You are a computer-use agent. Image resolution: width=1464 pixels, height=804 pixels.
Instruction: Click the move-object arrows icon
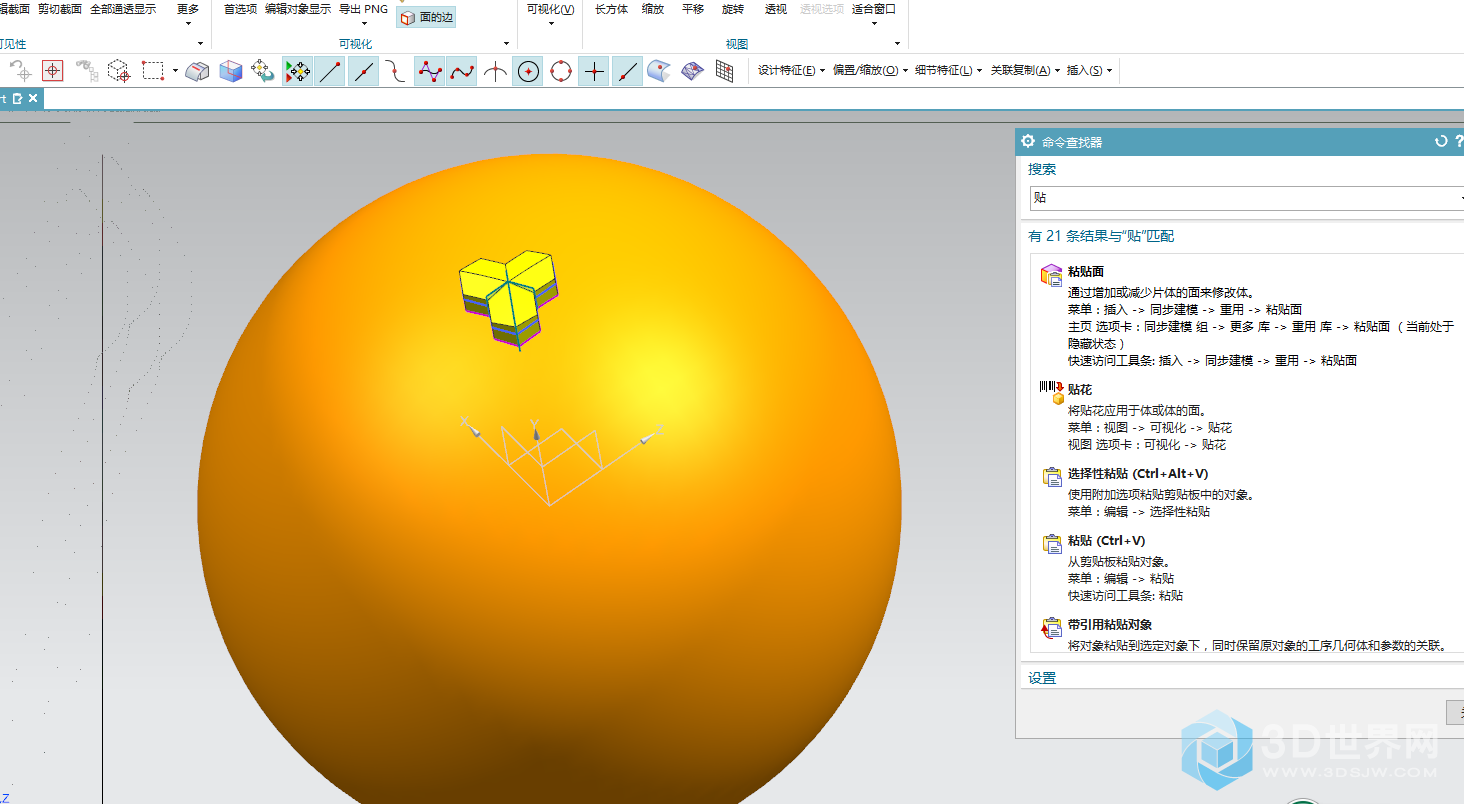pos(263,71)
